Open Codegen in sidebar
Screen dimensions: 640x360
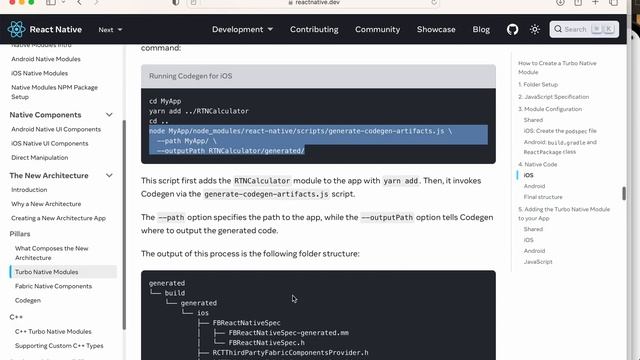[x=28, y=300]
